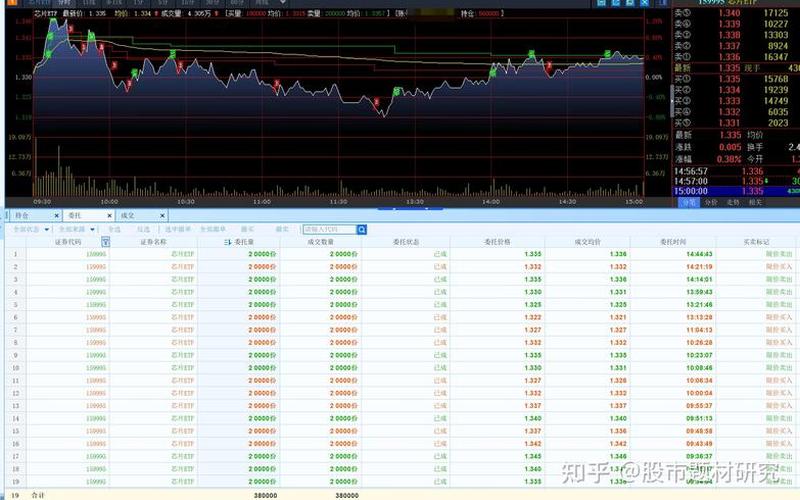Select order row with time 14:44:43

click(402, 254)
